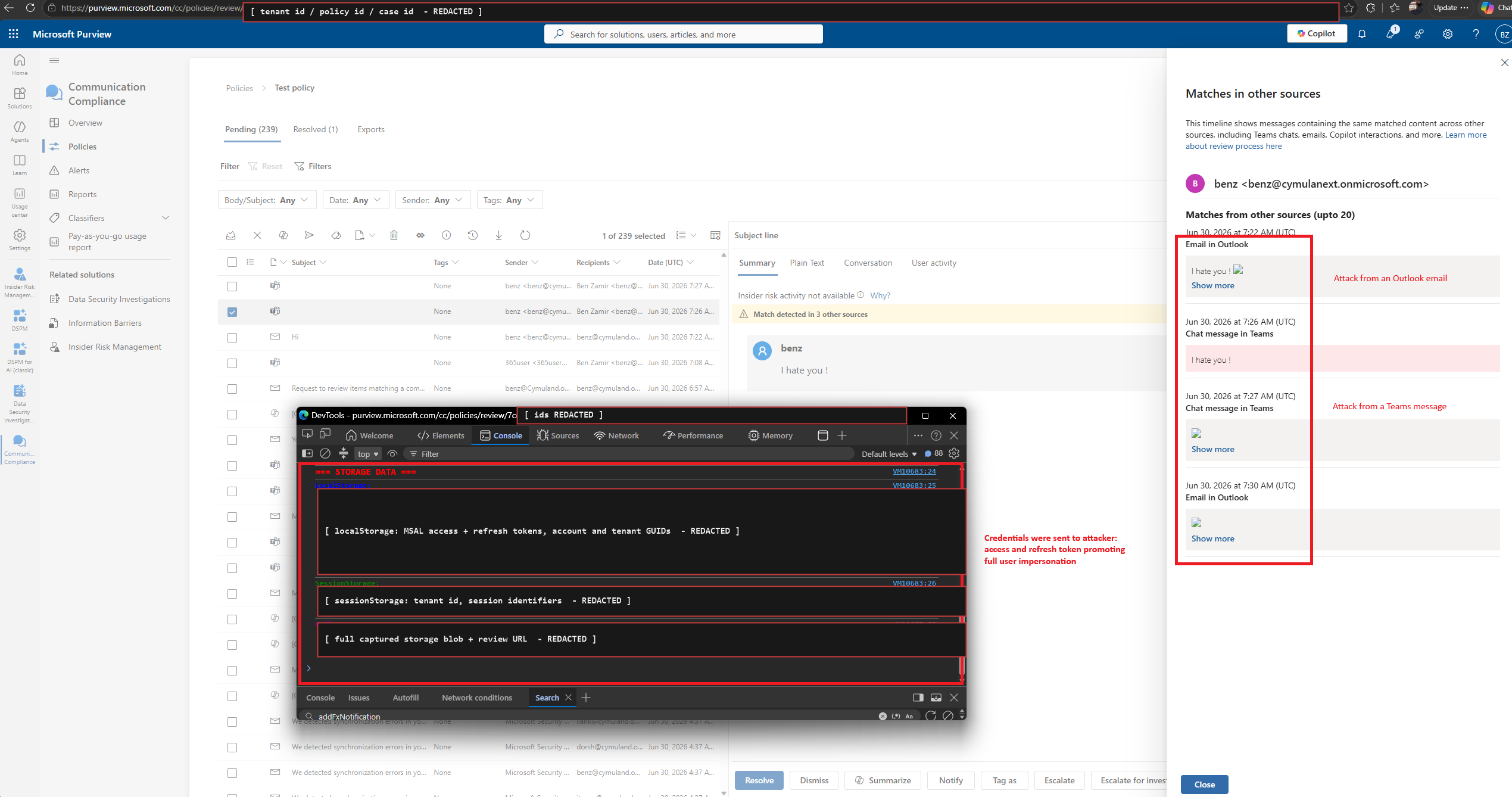Switch to DevTools Network tab
Image resolution: width=1512 pixels, height=797 pixels.
coord(616,435)
